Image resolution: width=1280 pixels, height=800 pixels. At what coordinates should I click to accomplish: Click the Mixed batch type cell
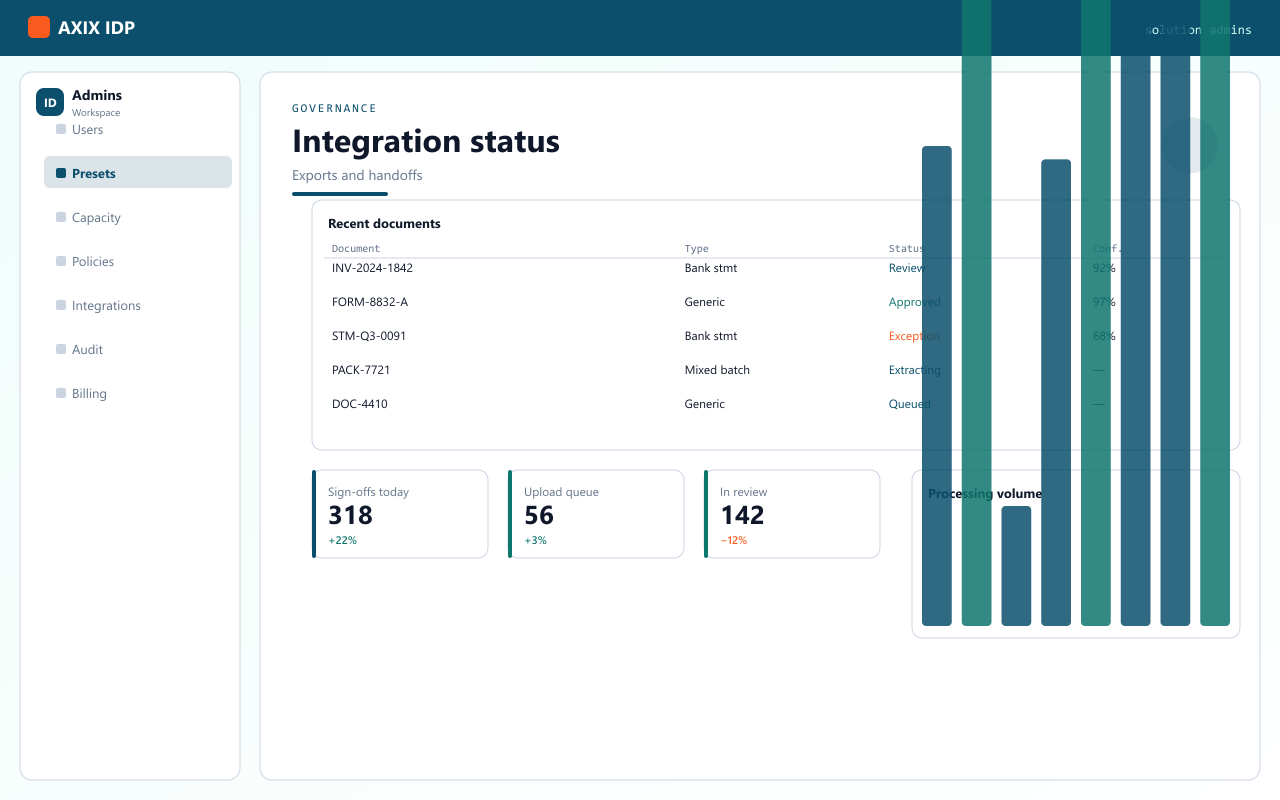coord(717,370)
